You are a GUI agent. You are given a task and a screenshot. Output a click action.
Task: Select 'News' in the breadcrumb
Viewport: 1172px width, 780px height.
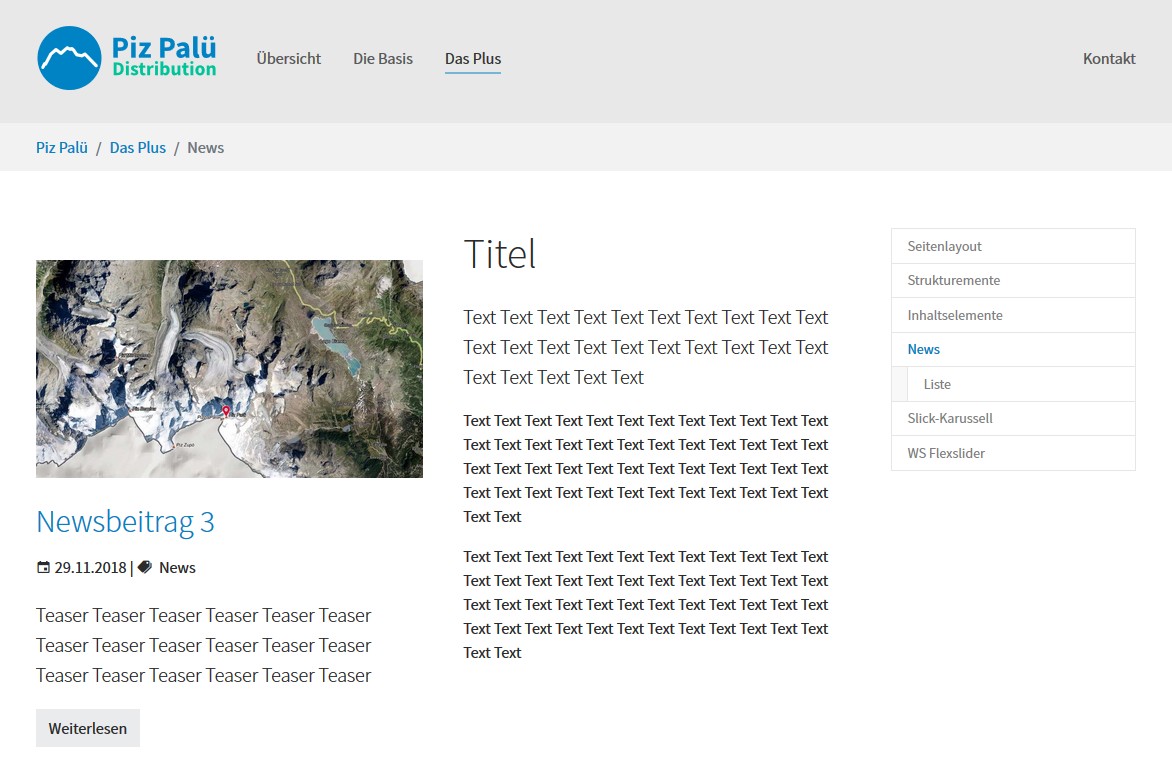(x=205, y=147)
